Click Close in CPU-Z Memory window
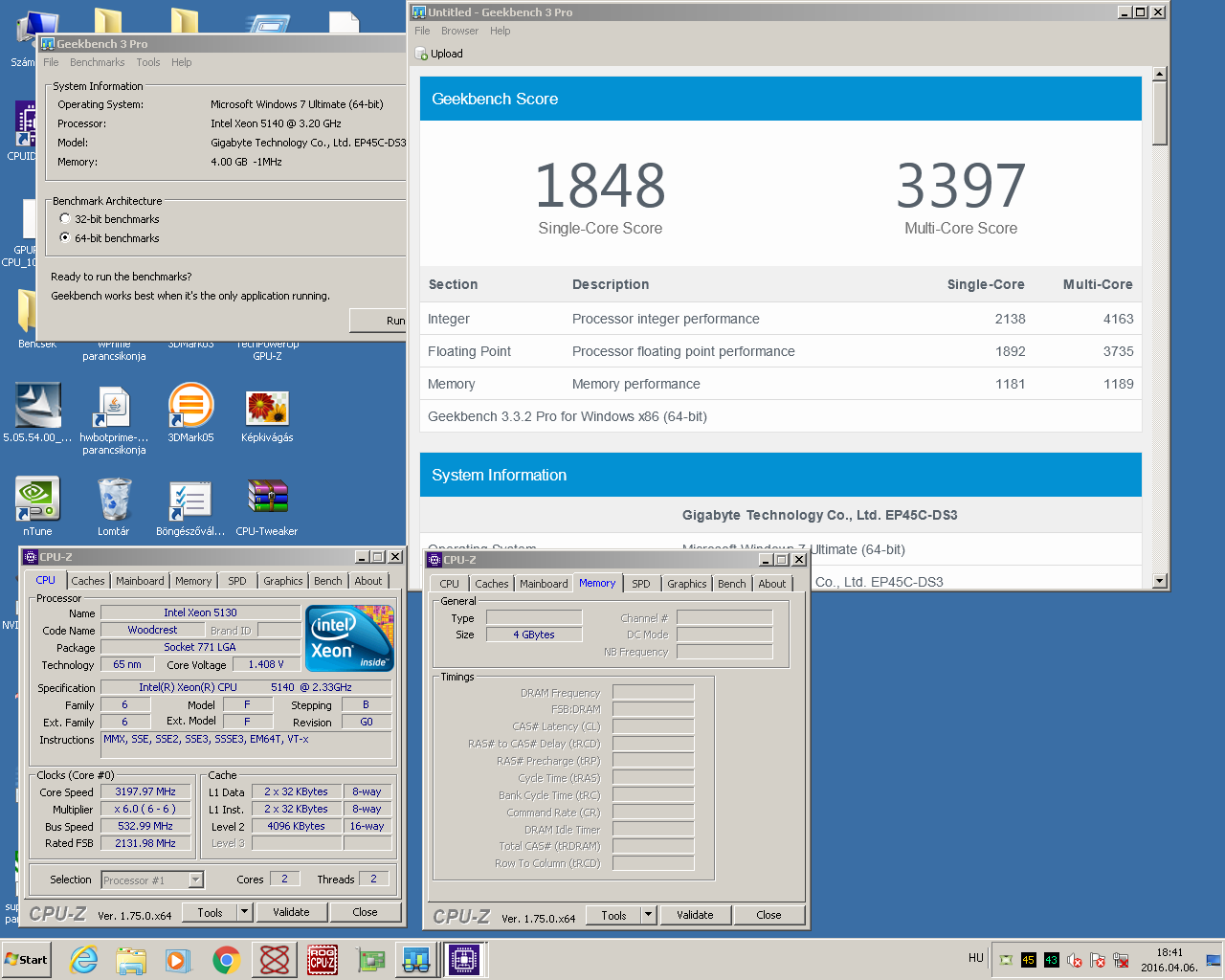 point(768,915)
